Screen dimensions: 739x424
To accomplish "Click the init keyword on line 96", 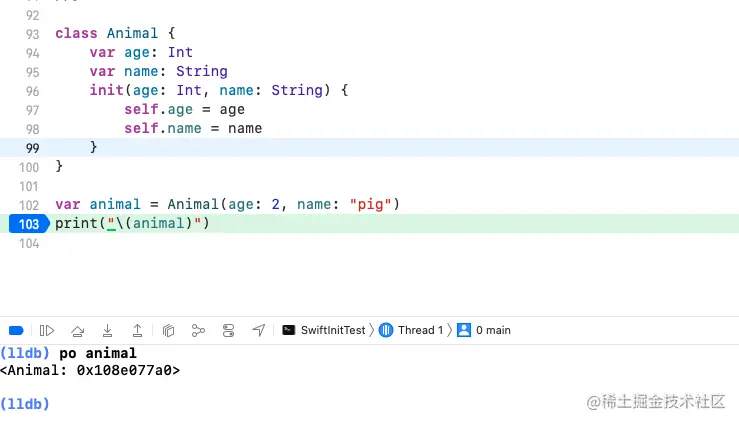I will tap(107, 90).
